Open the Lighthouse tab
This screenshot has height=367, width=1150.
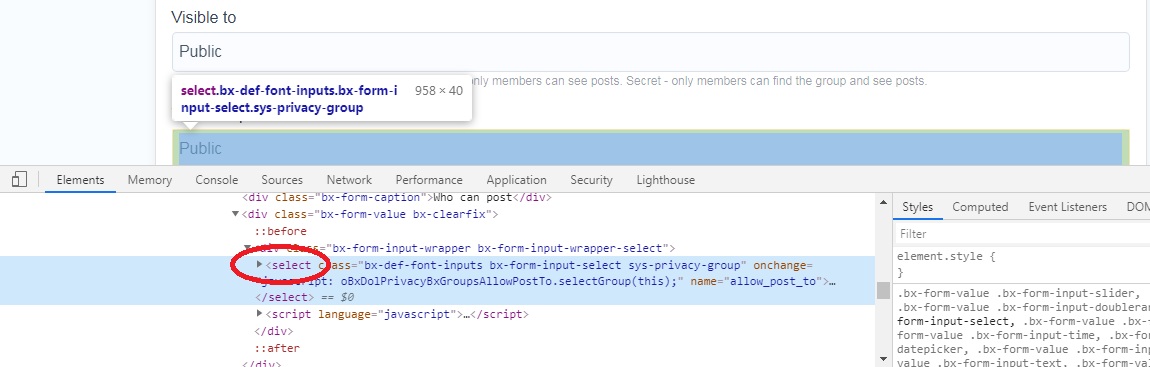pyautogui.click(x=665, y=180)
